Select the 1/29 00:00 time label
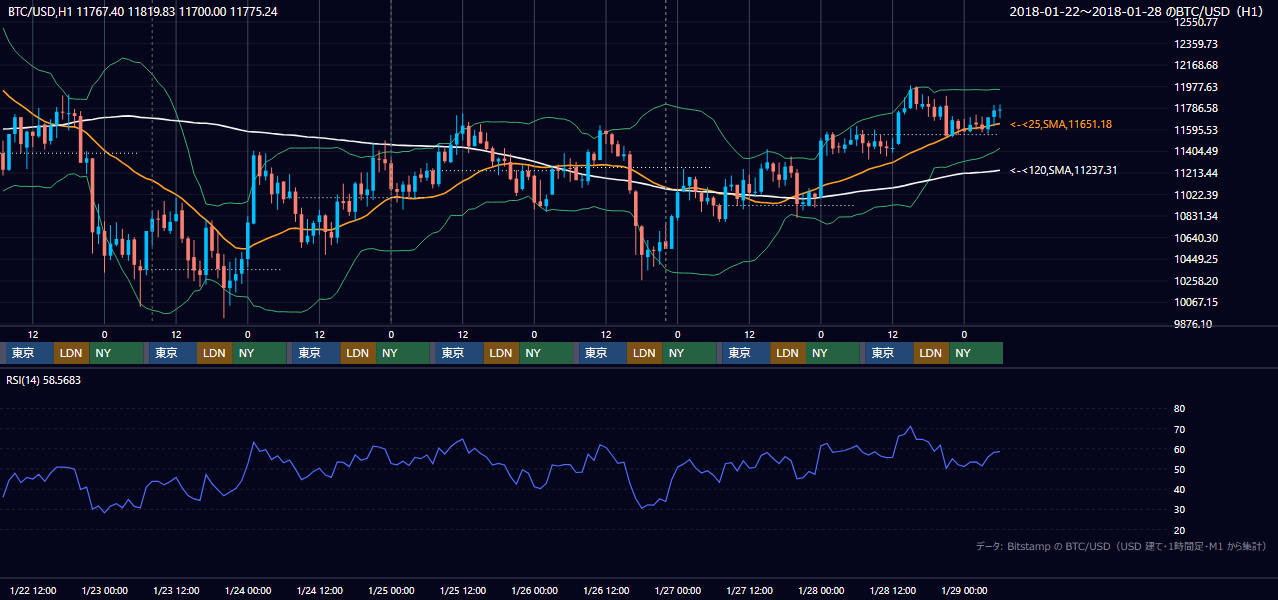Viewport: 1278px width, 600px height. coord(964,590)
